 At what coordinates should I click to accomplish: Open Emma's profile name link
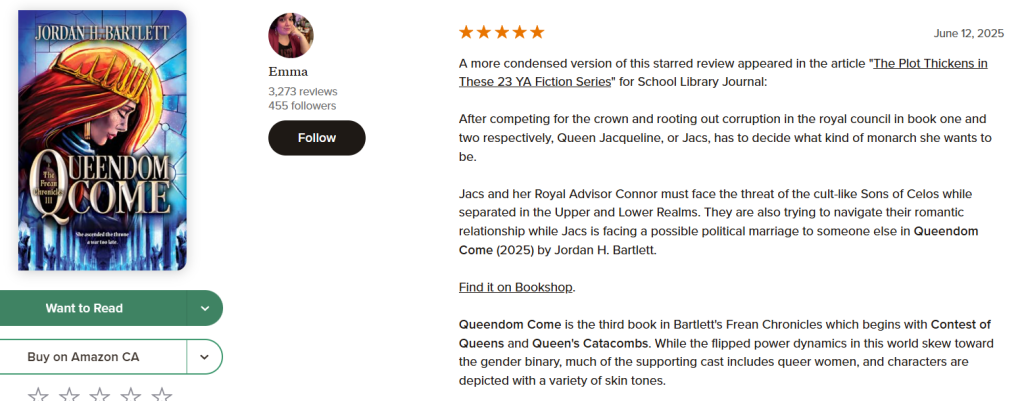(288, 71)
